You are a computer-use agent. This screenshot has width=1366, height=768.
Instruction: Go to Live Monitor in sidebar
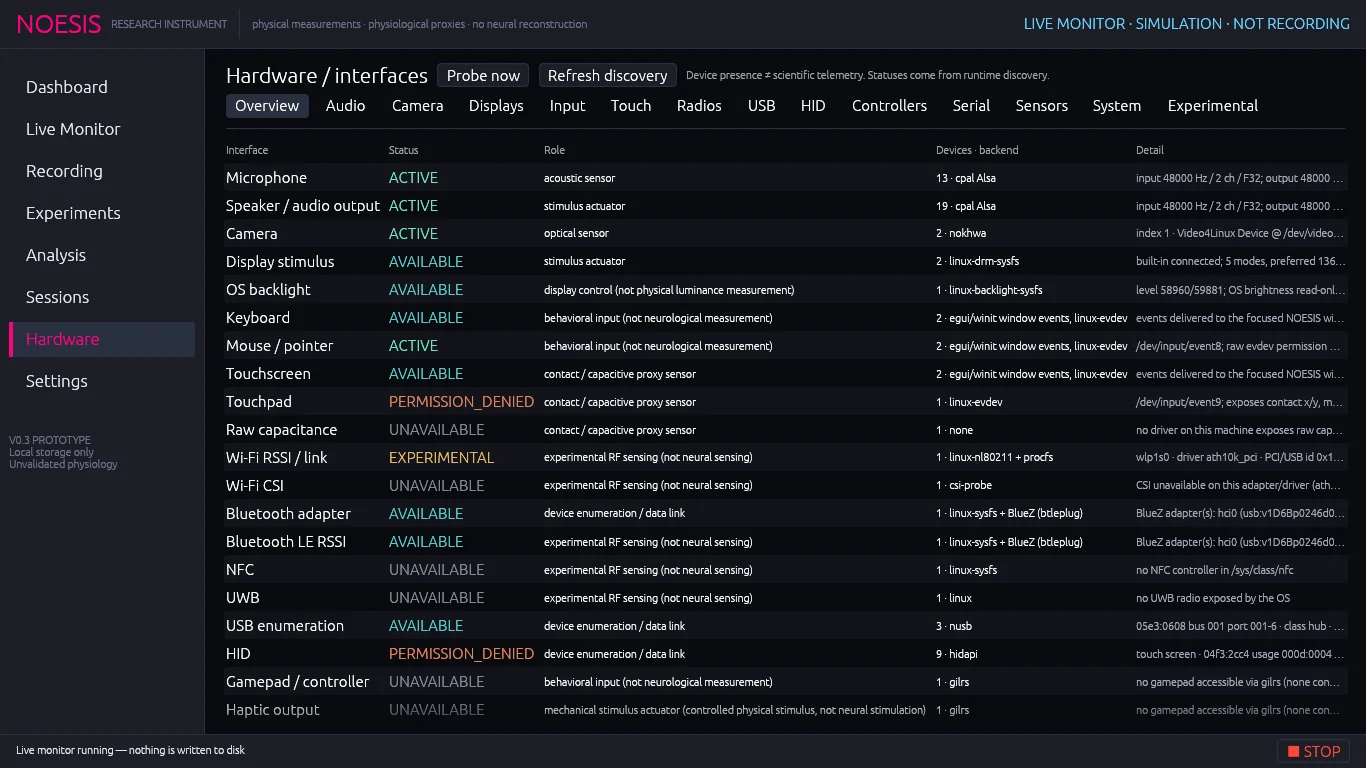[x=73, y=129]
